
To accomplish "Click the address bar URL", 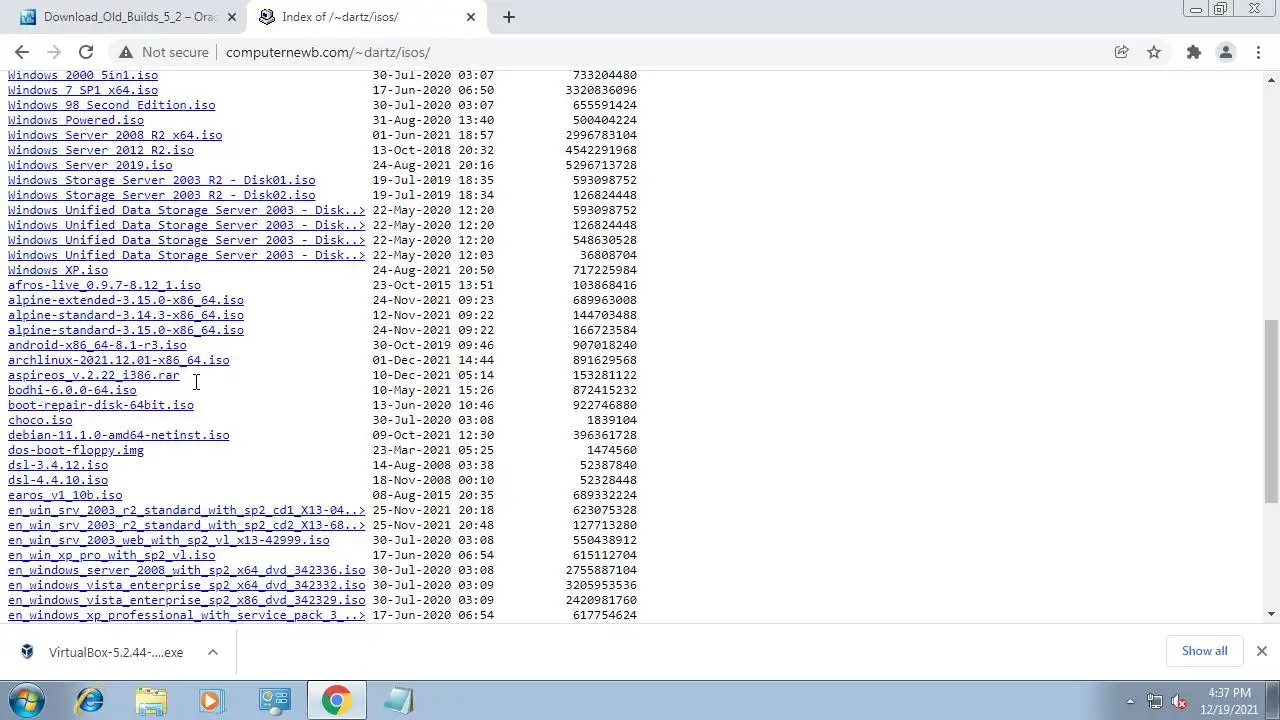I will click(328, 52).
